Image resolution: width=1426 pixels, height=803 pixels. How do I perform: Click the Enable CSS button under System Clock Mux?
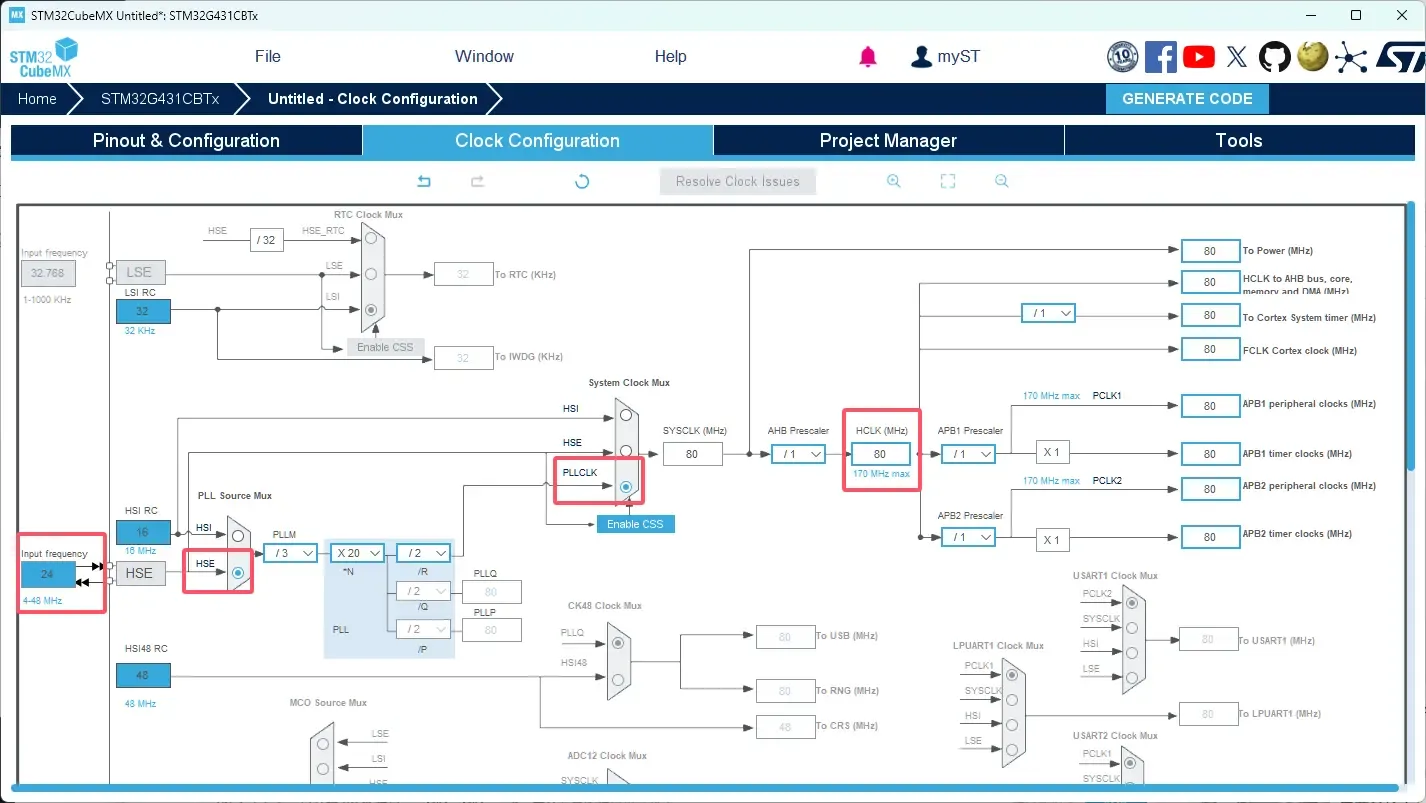pos(635,524)
